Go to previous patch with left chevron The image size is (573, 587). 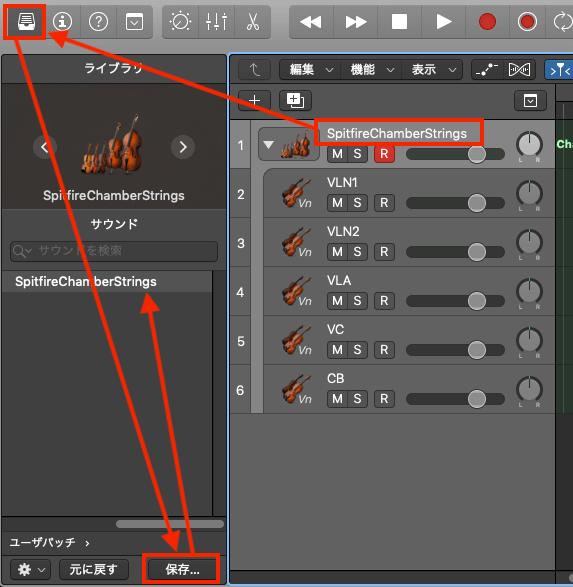tap(45, 147)
